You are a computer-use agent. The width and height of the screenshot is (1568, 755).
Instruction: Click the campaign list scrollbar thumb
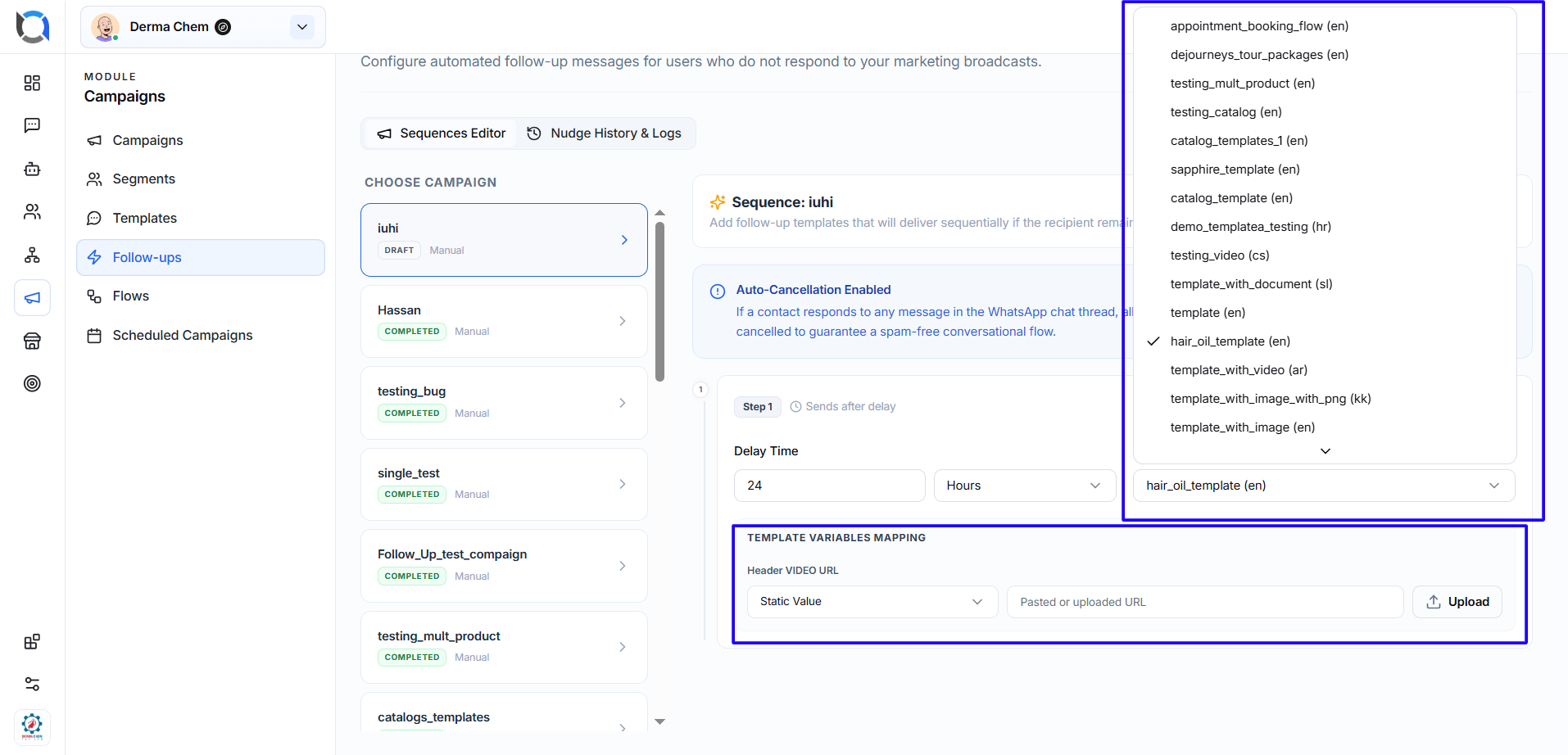click(659, 301)
